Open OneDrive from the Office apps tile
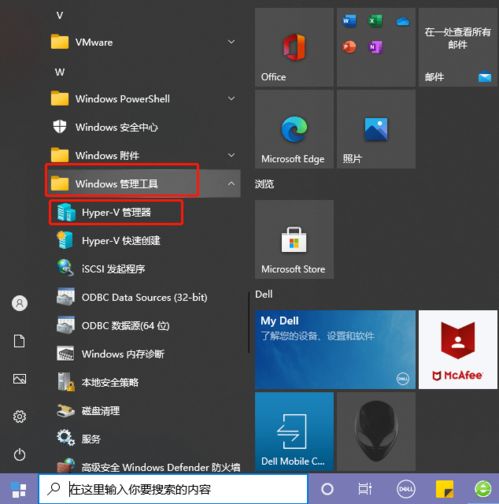The image size is (499, 504). pos(403,22)
